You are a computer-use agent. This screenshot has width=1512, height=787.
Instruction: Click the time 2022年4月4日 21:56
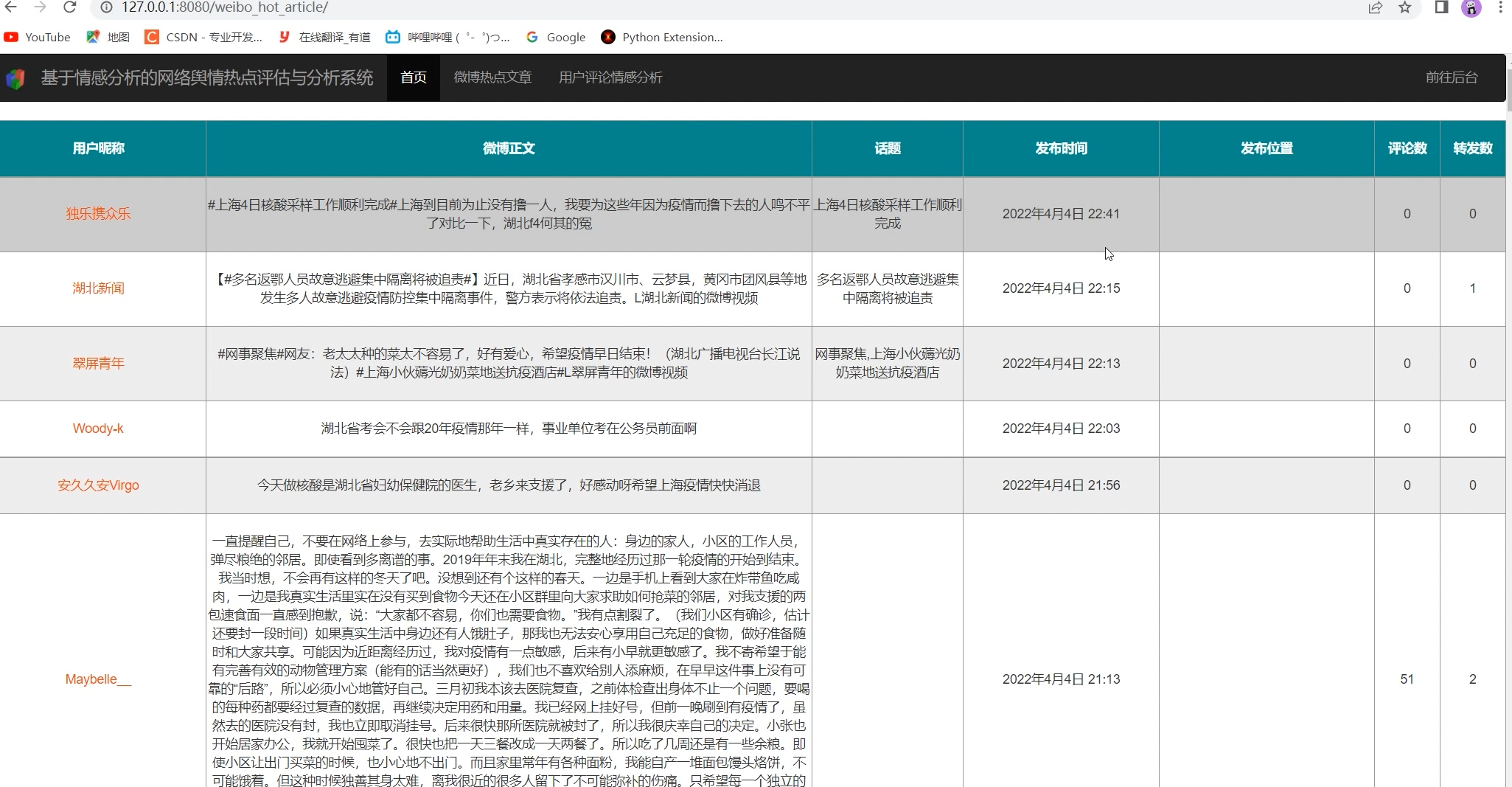click(1061, 485)
